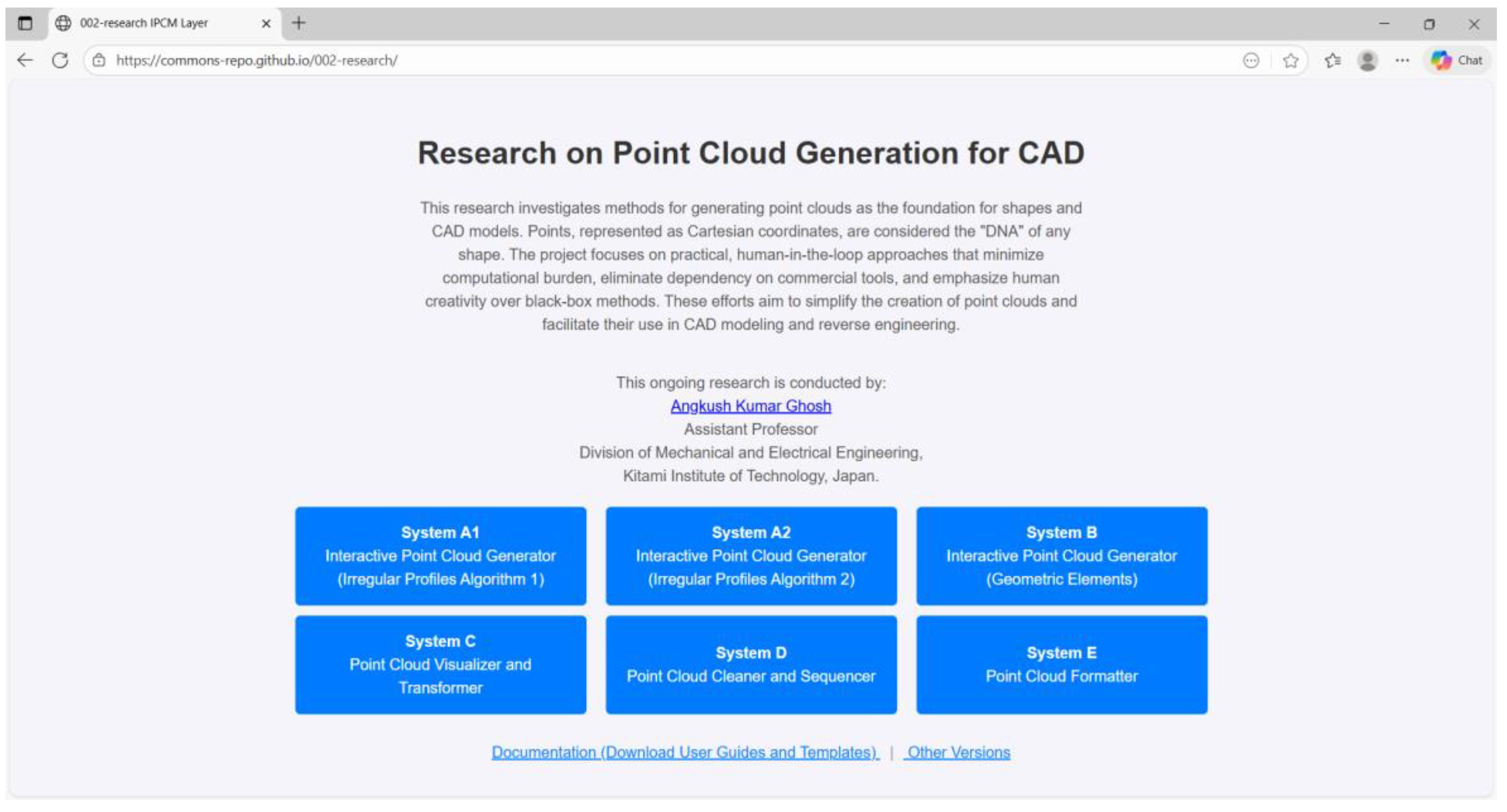Reload the page with refresh icon

60,60
